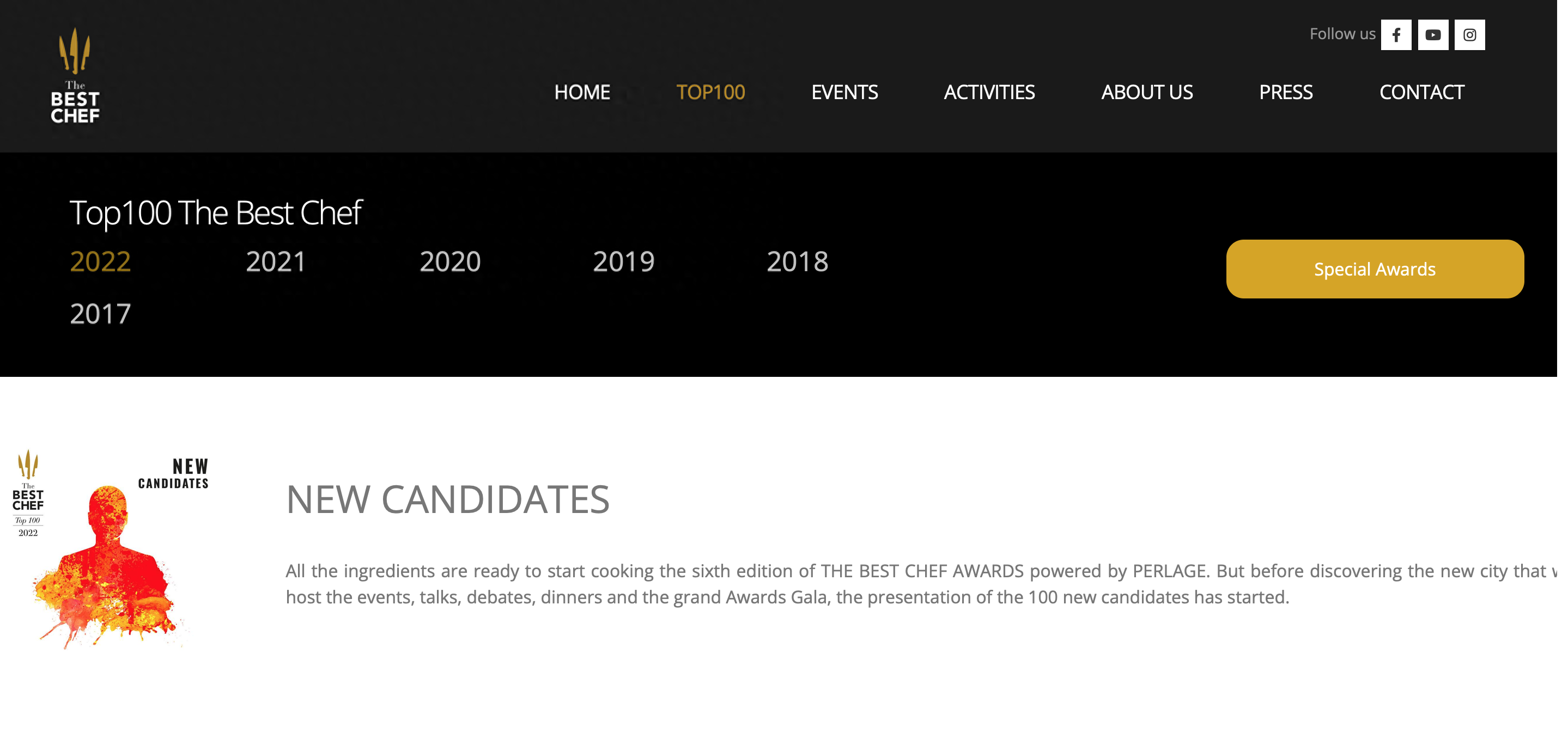
Task: Open the Instagram social icon
Action: click(1469, 35)
